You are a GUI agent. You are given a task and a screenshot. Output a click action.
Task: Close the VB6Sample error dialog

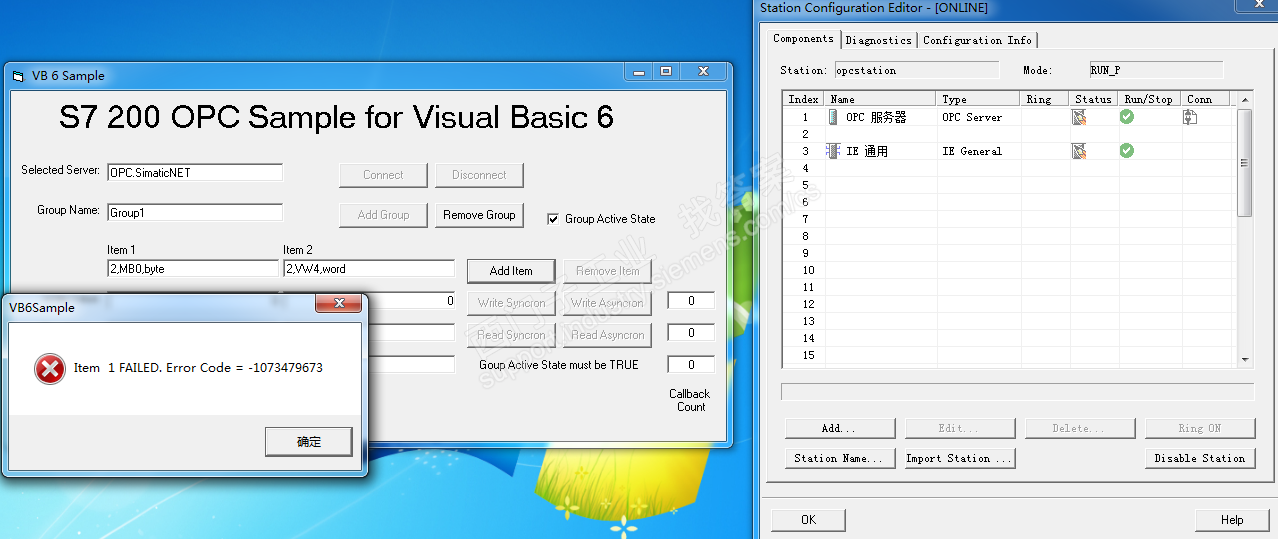[339, 302]
